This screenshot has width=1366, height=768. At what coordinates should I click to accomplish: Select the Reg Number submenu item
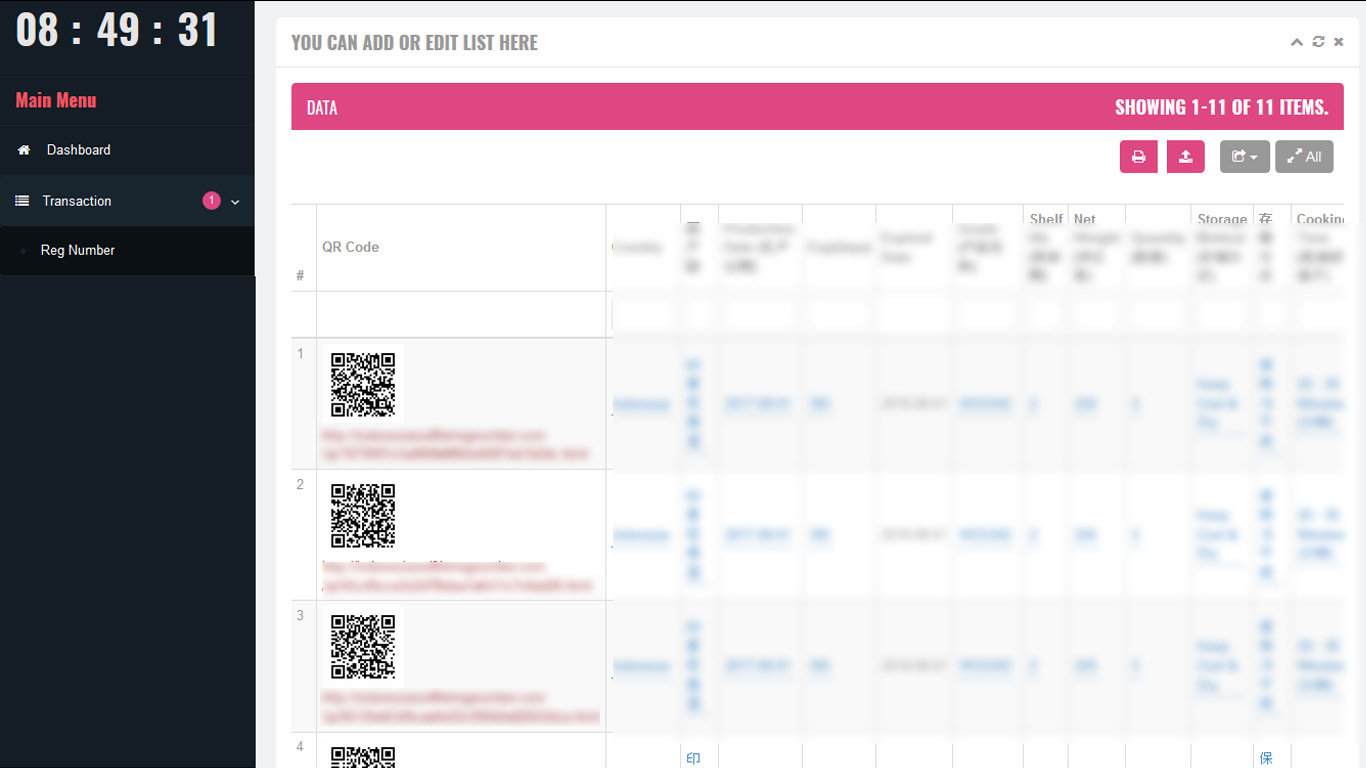point(78,250)
